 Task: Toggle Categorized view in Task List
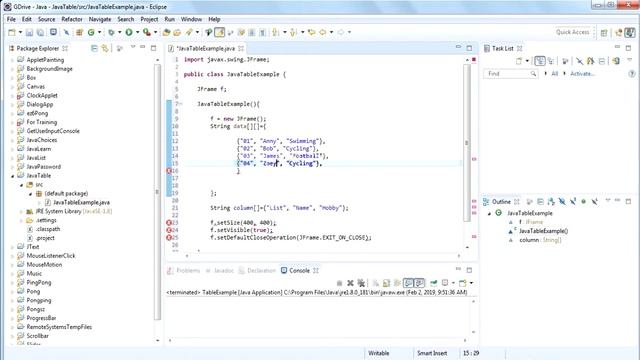540,61
